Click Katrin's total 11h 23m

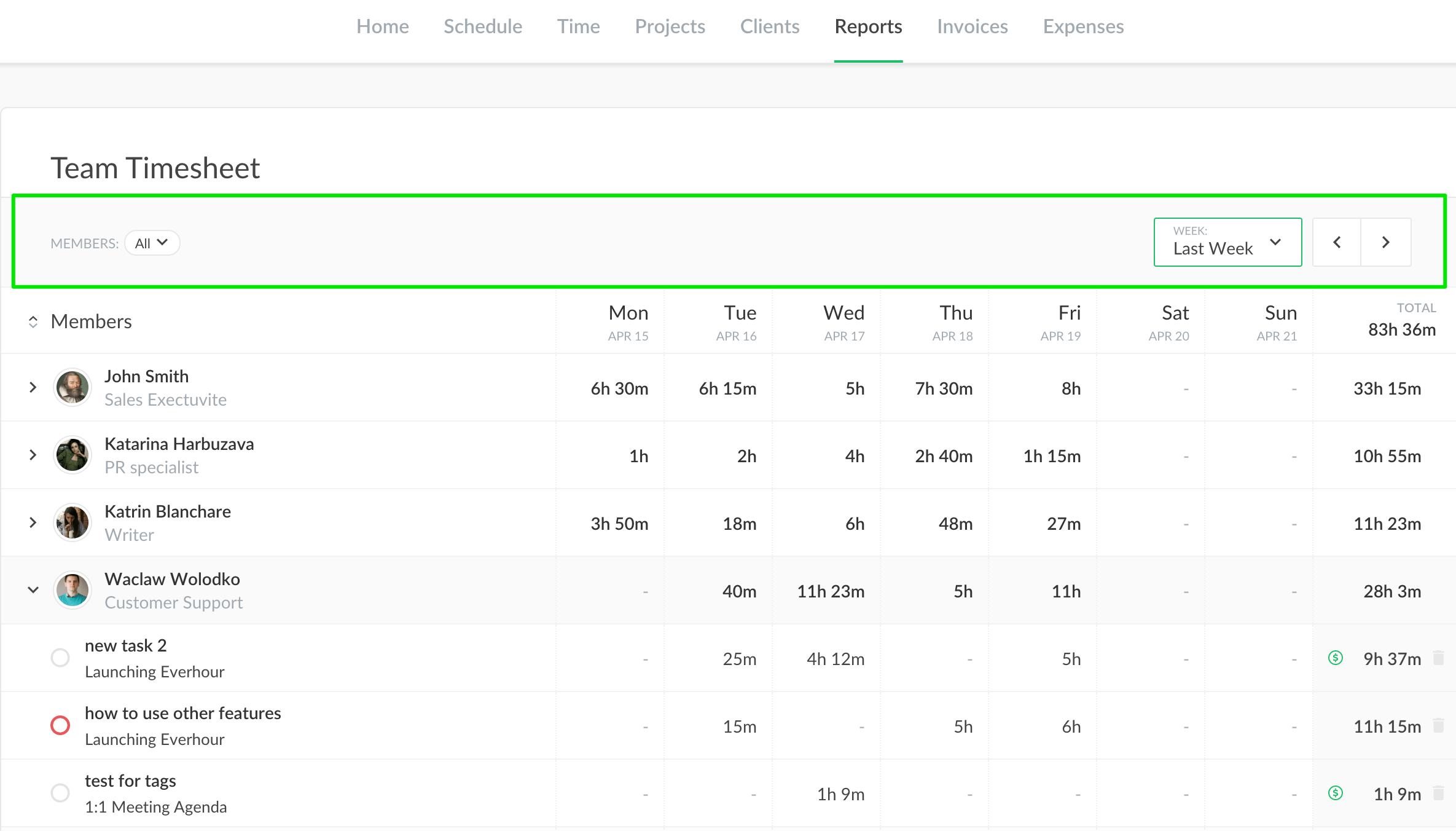point(1387,524)
